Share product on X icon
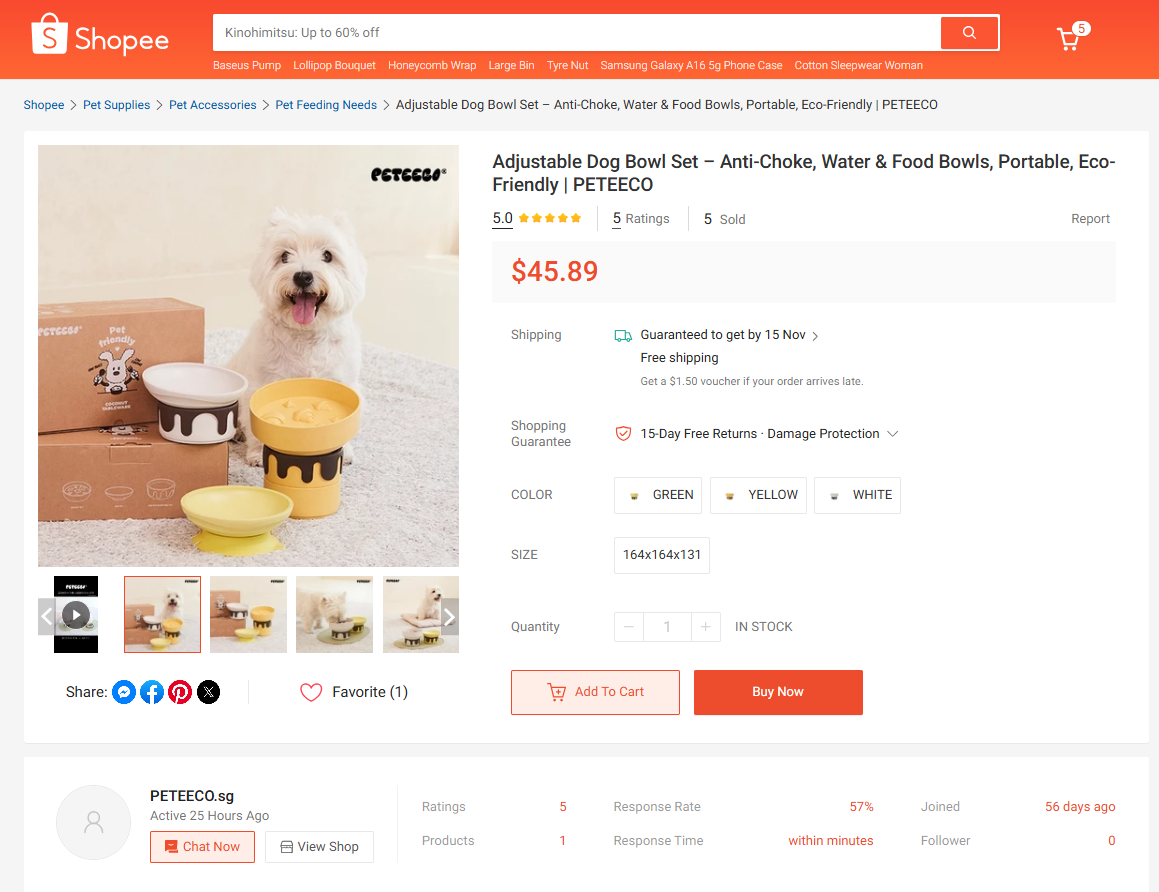Viewport: 1159px width, 892px height. 208,692
